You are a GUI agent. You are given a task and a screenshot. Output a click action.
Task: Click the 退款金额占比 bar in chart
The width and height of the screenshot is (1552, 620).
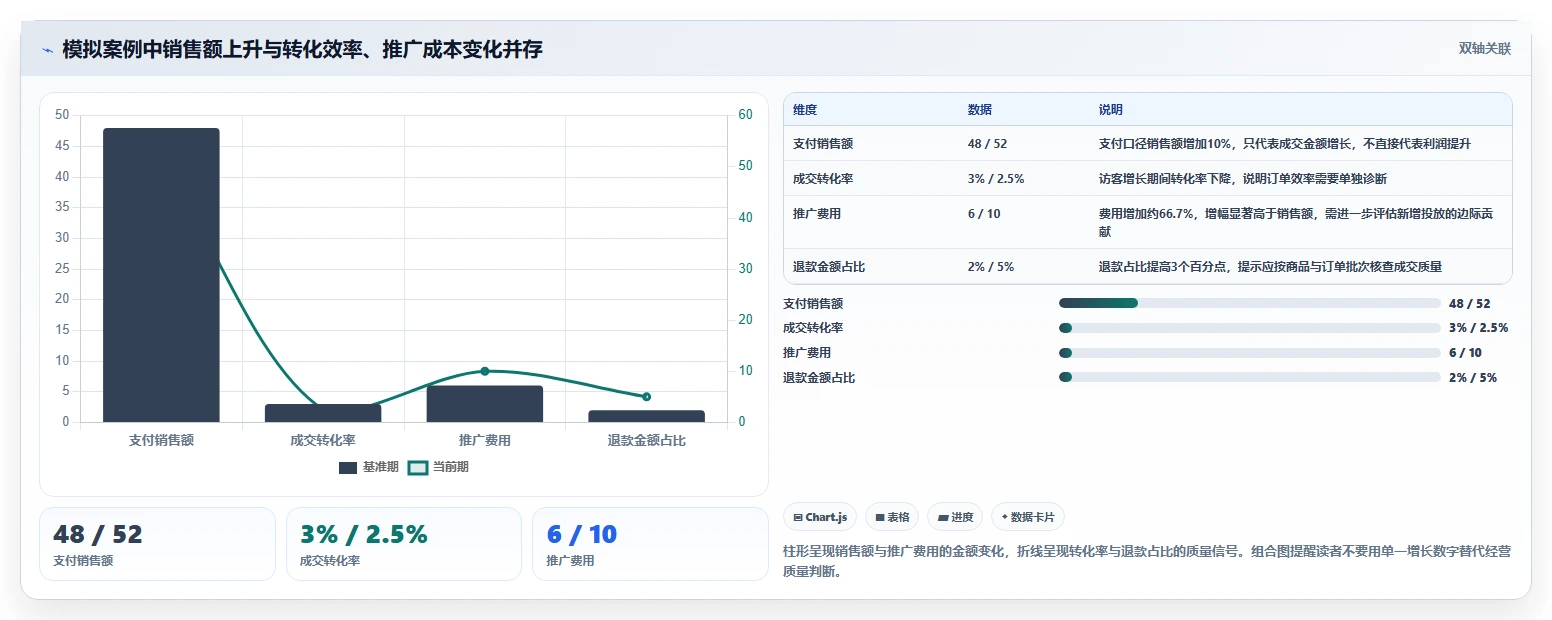pos(646,416)
